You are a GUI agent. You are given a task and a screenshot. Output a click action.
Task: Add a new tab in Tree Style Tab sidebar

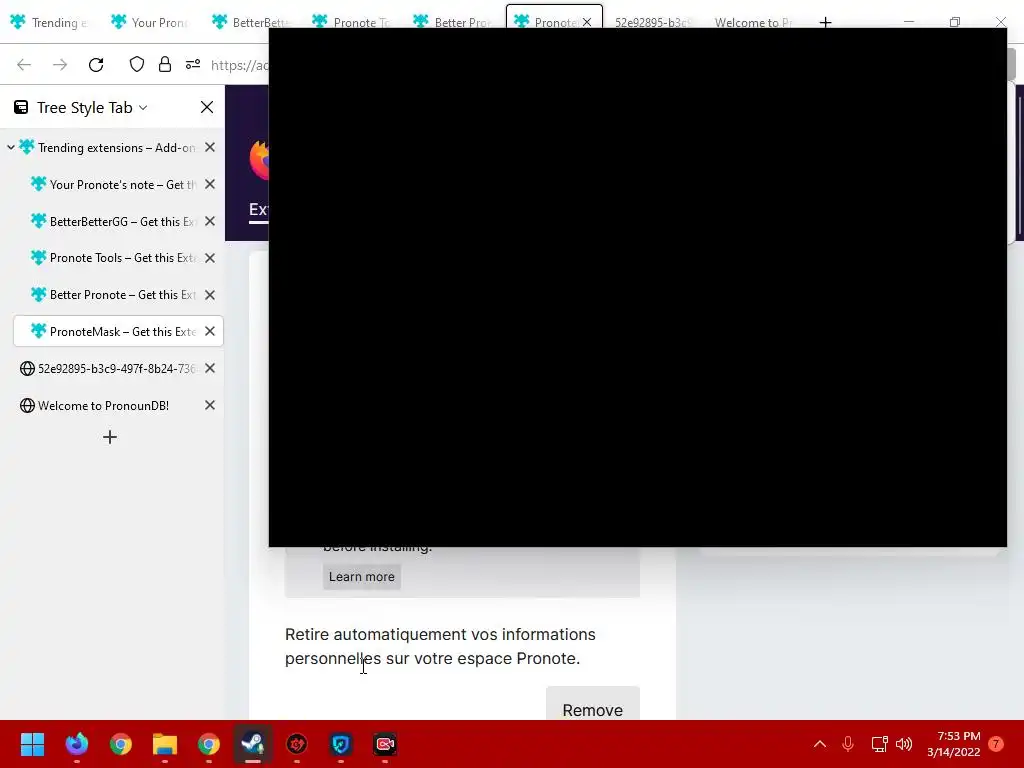click(x=110, y=437)
